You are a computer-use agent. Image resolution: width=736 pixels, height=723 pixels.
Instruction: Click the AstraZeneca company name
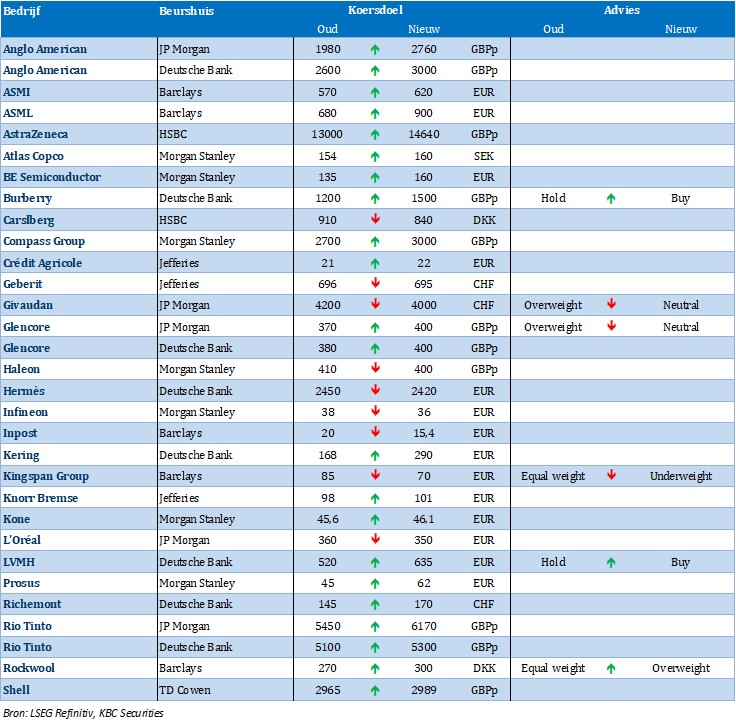[x=36, y=134]
